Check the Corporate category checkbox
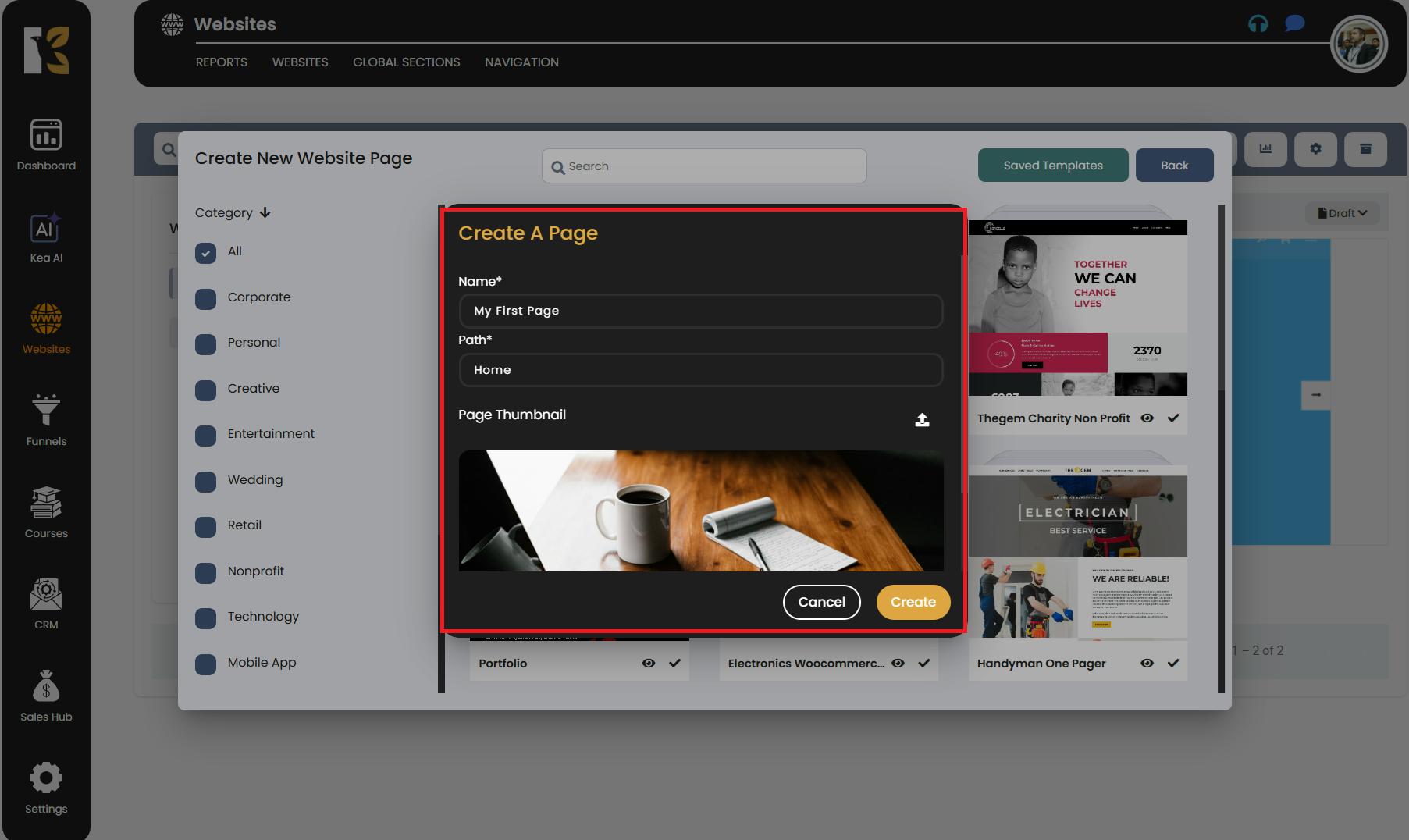 [205, 299]
